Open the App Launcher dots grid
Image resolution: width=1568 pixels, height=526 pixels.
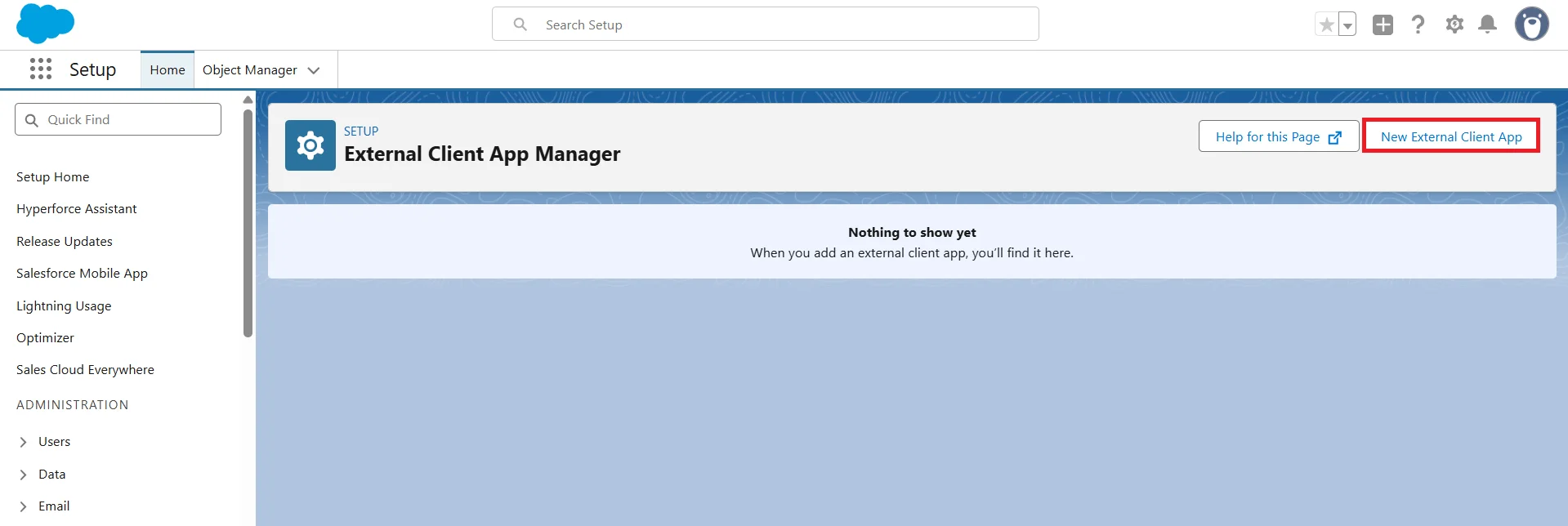(41, 69)
